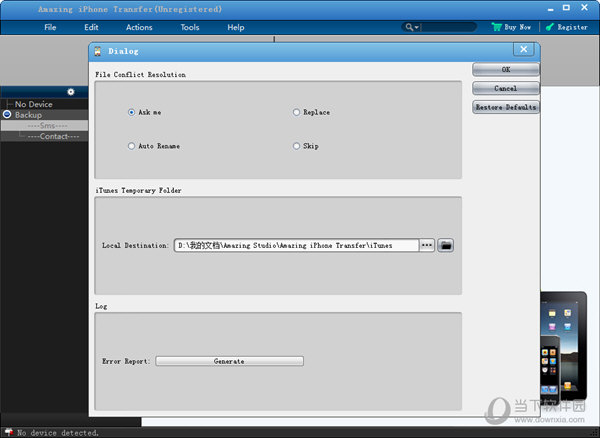Viewport: 600px width, 438px height.
Task: Select No Device in sidebar
Action: coord(33,104)
